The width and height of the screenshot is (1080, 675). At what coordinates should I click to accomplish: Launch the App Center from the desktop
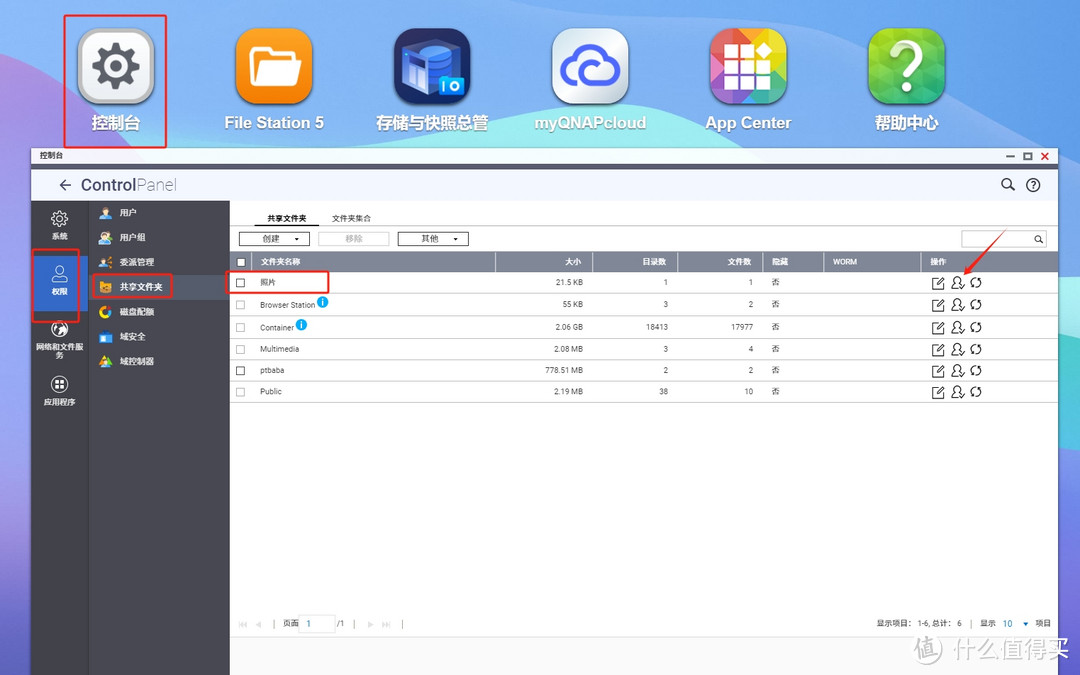click(x=748, y=65)
